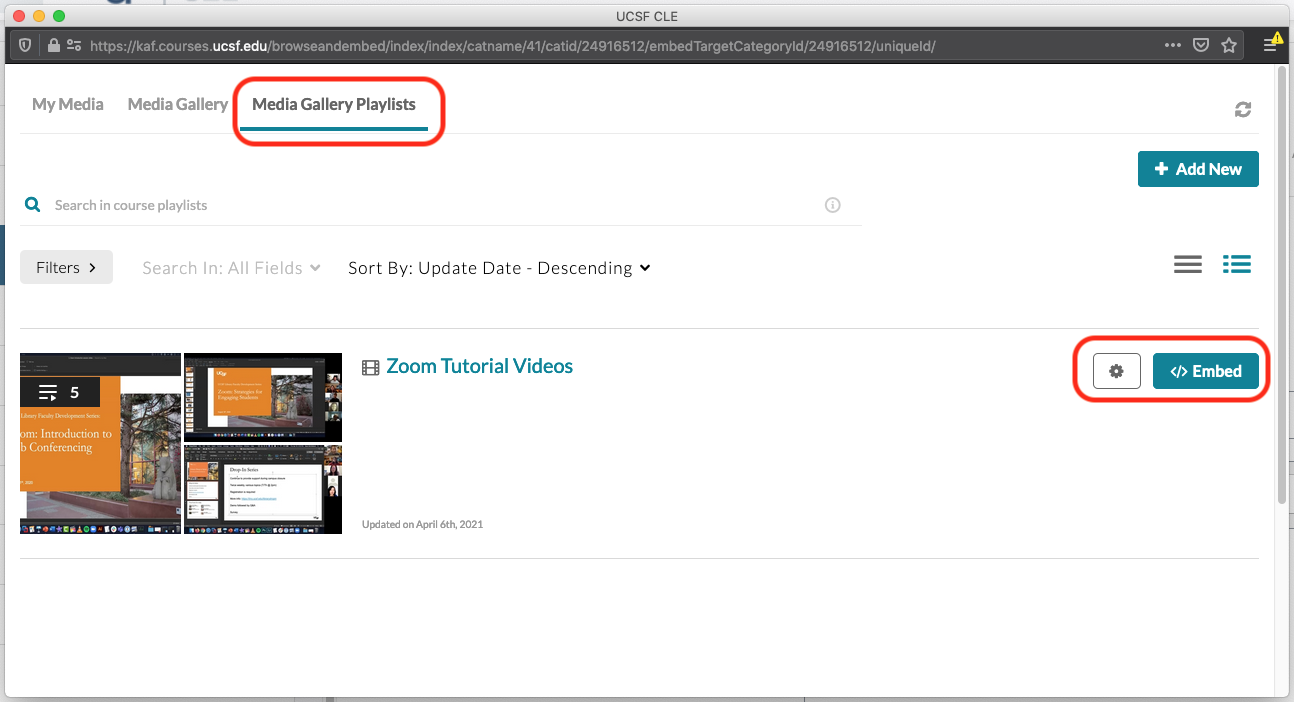This screenshot has height=702, width=1294.
Task: Embed the Zoom Tutorial Videos playlist
Action: 1205,371
